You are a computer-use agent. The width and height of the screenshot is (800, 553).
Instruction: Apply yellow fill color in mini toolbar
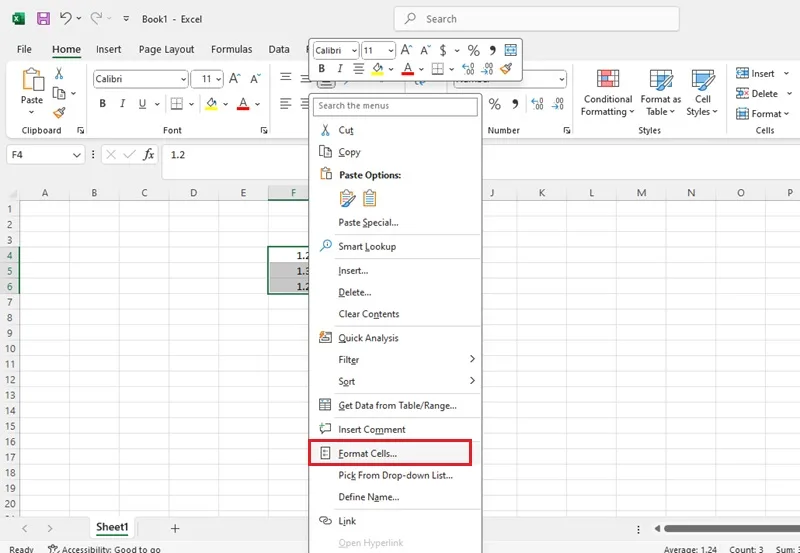tap(378, 68)
